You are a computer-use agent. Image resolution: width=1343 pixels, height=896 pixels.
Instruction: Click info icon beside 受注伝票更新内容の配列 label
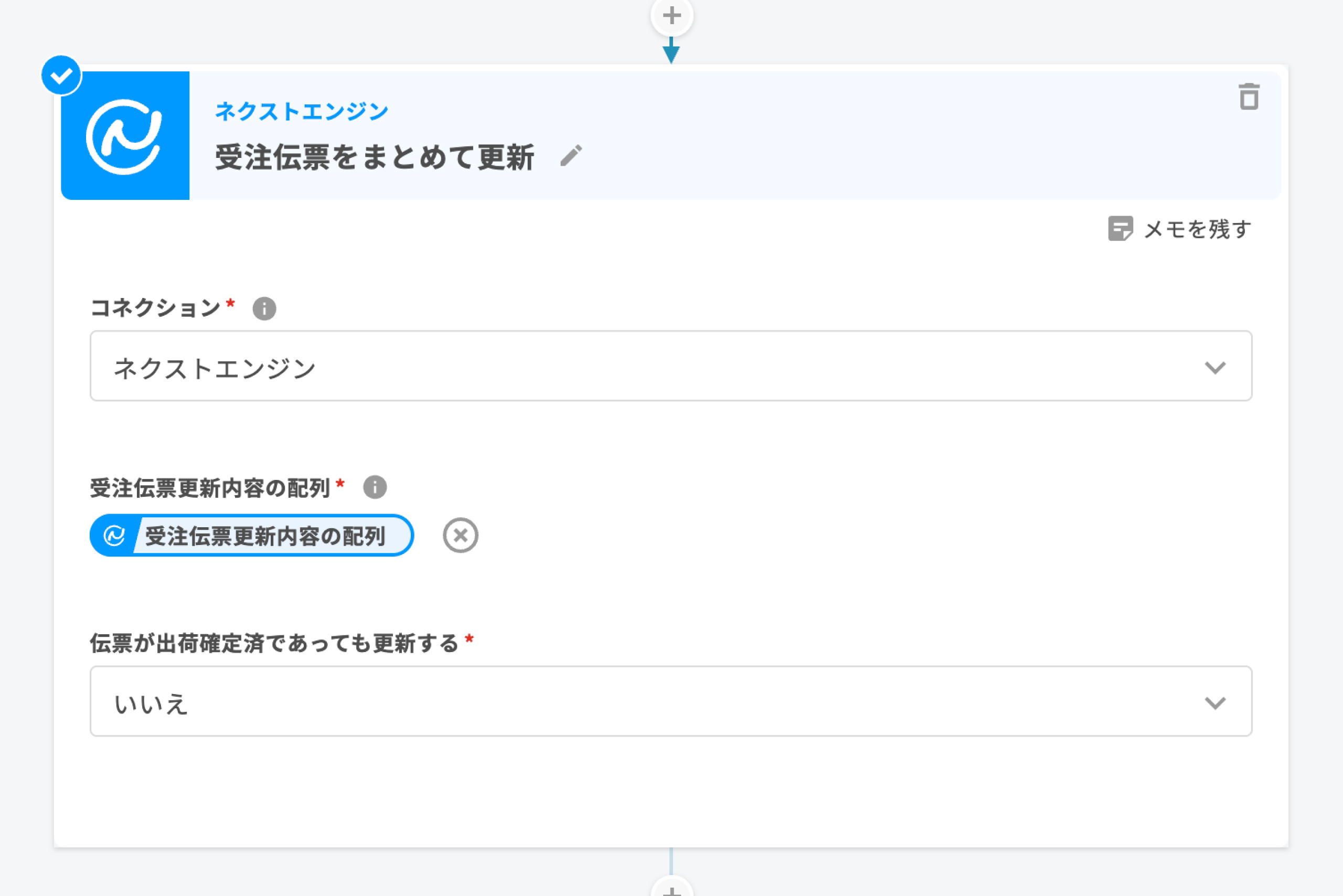click(x=375, y=487)
